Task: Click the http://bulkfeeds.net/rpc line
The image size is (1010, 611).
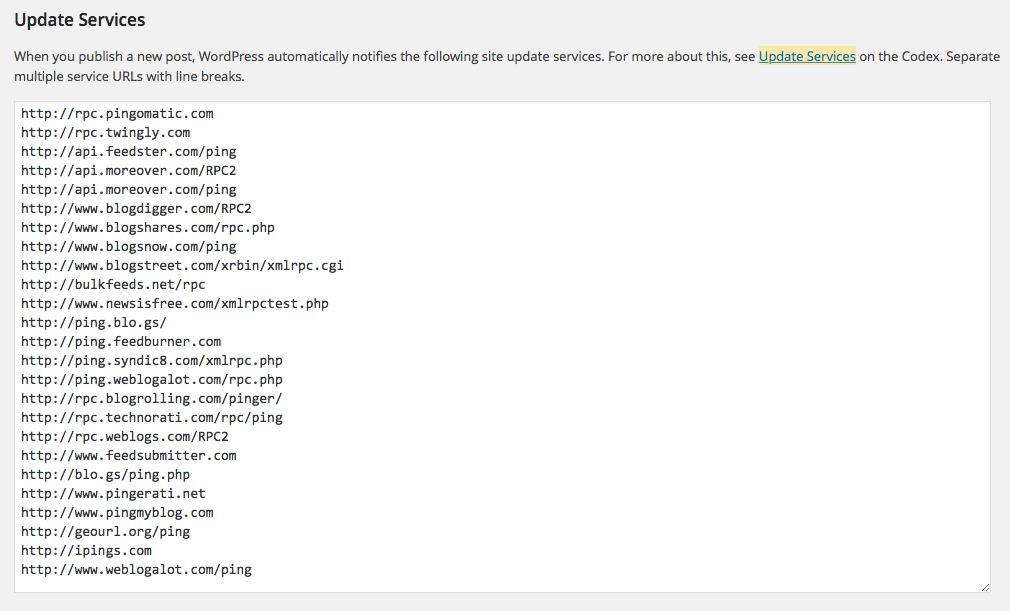Action: [113, 285]
